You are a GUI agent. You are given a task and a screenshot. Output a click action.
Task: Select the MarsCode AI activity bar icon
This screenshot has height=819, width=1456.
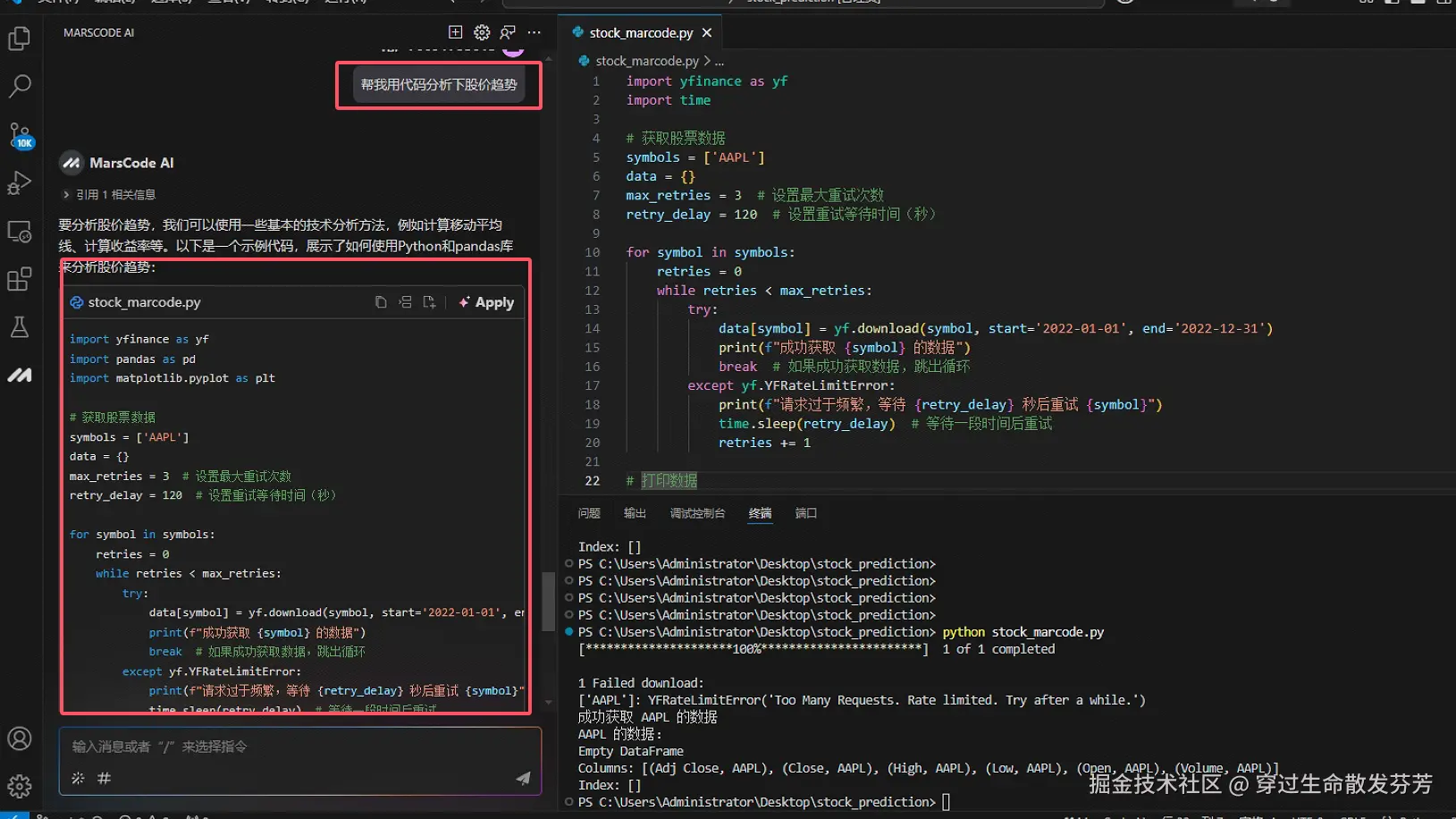[20, 376]
